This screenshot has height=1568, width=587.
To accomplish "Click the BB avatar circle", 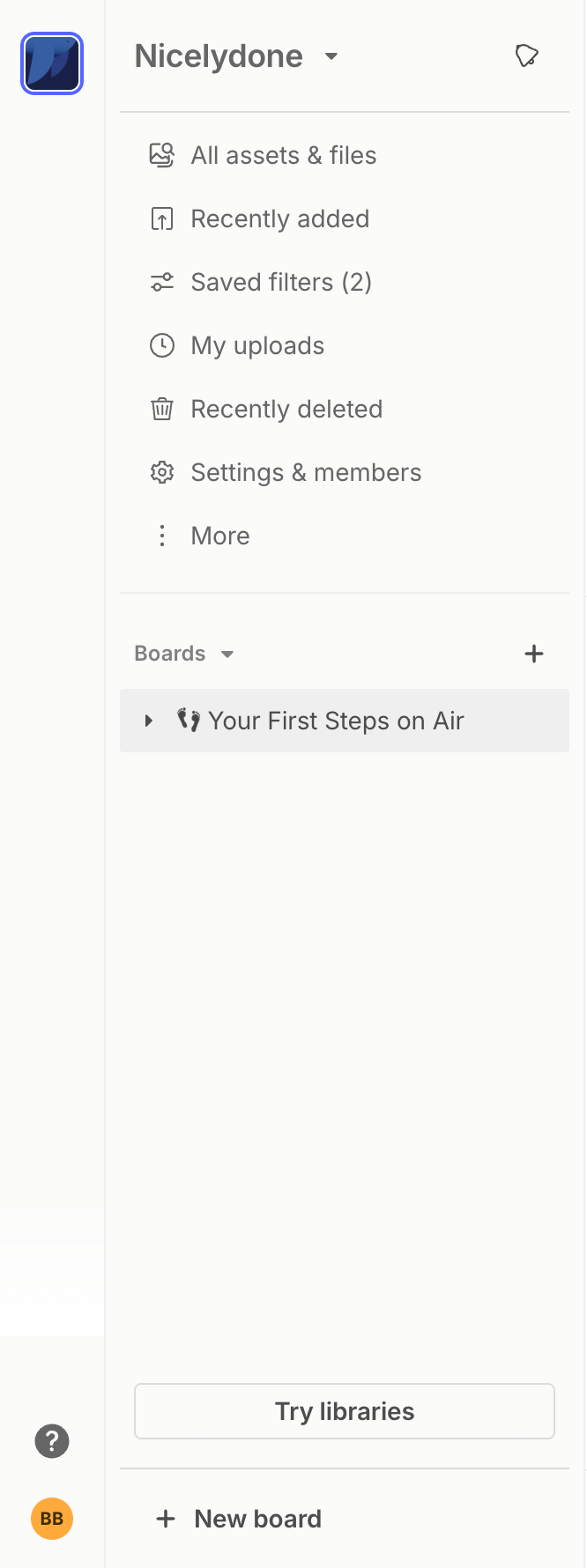I will point(51,1519).
